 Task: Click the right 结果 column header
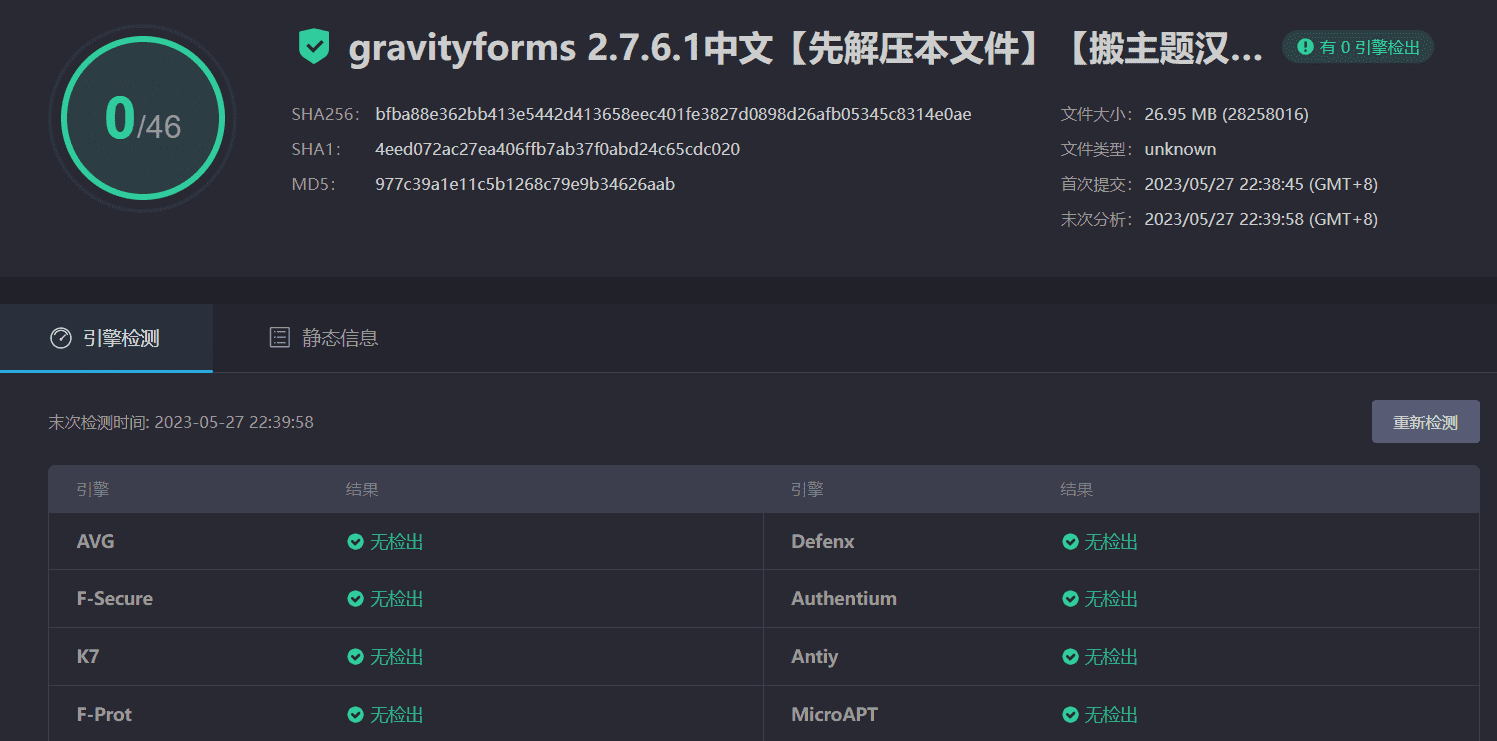tap(1077, 490)
